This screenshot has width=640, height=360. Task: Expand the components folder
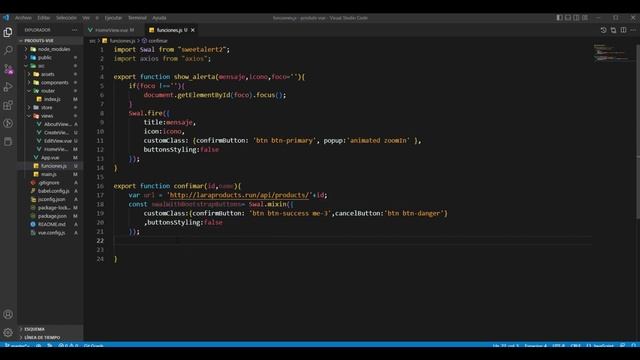tap(50, 82)
